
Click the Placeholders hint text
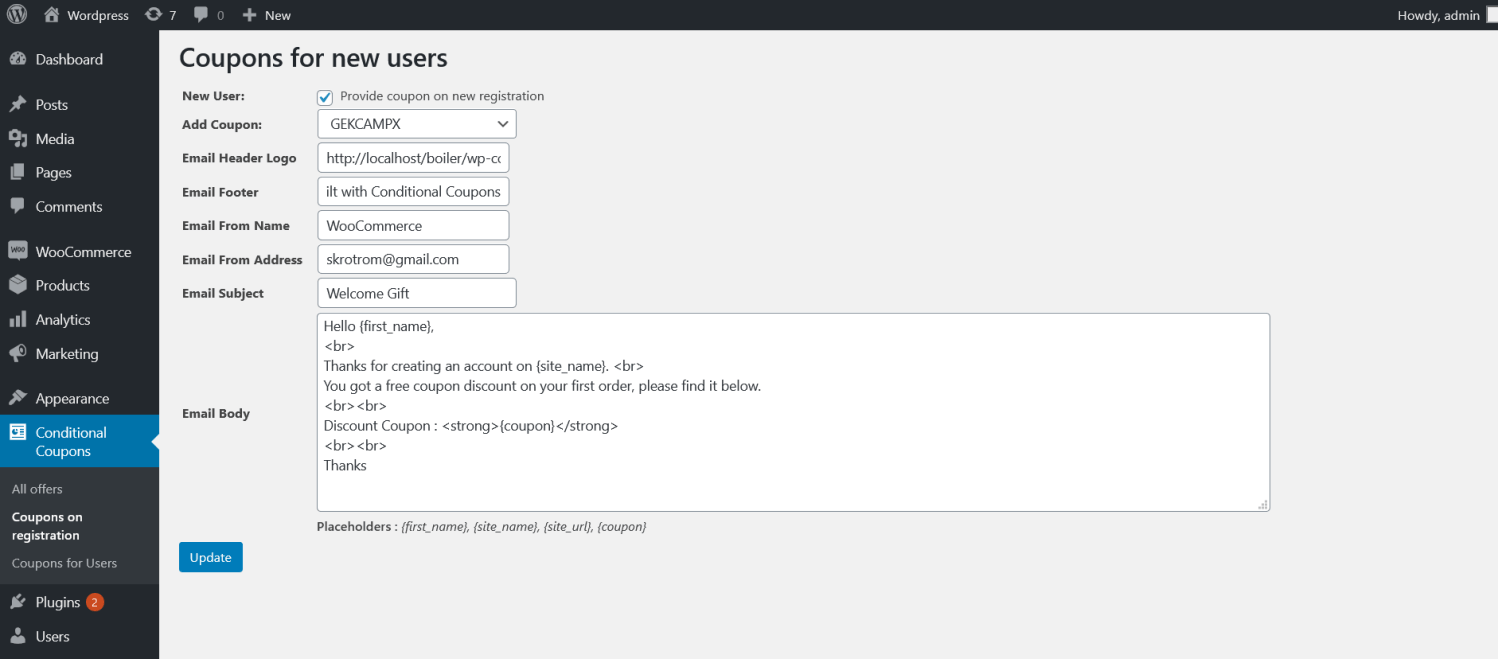[x=482, y=526]
